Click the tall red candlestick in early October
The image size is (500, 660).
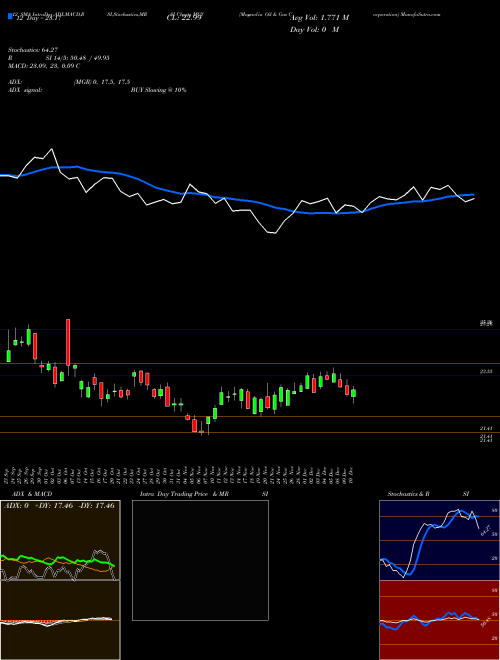tap(68, 342)
